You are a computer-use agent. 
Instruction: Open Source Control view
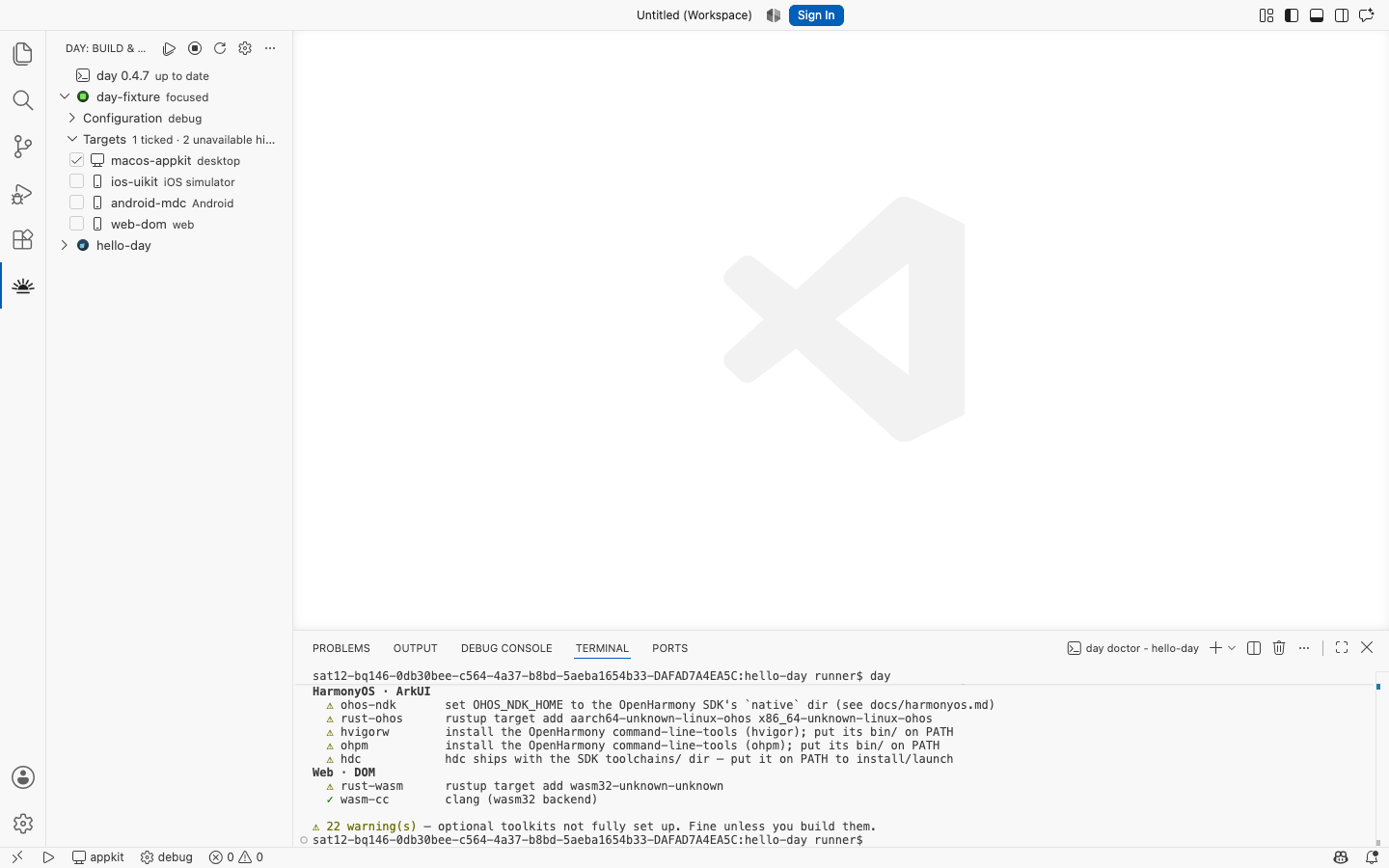23,147
